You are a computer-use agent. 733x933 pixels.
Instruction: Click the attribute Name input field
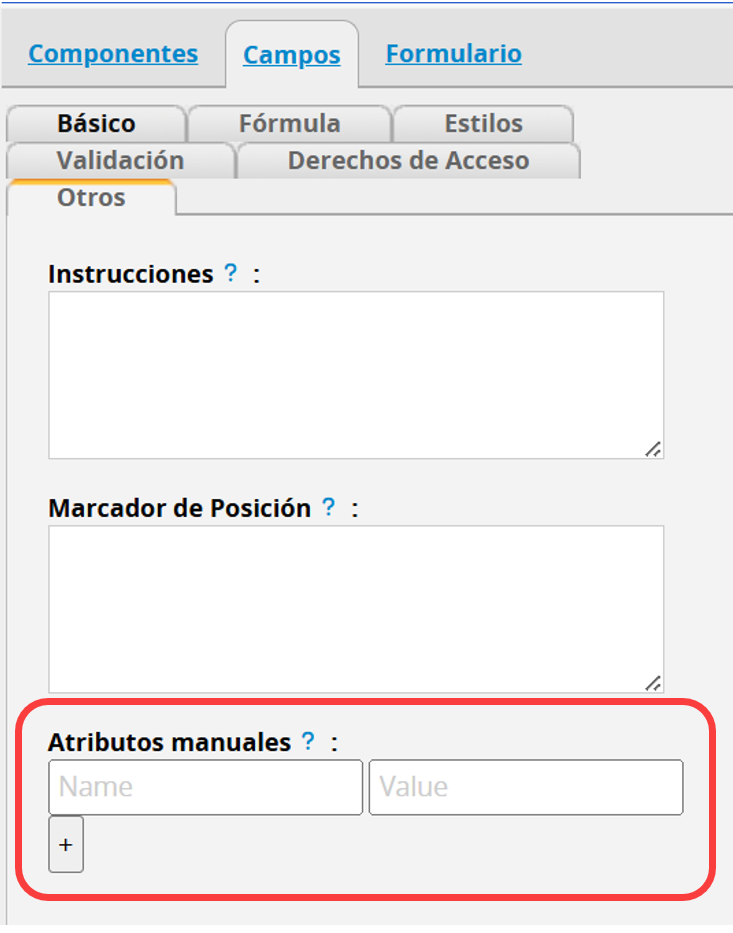pyautogui.click(x=206, y=787)
